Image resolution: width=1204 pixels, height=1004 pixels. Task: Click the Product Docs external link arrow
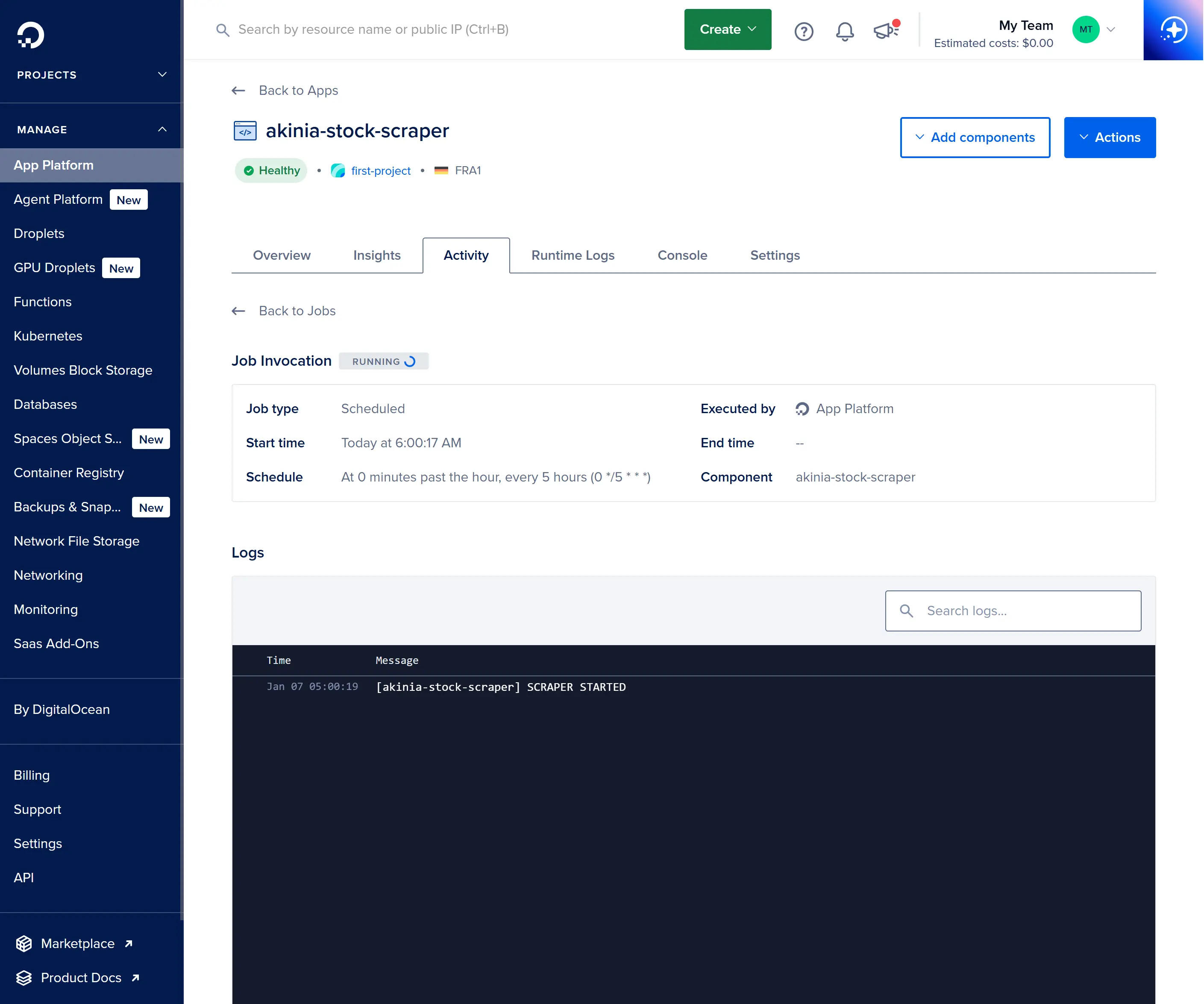(x=136, y=978)
